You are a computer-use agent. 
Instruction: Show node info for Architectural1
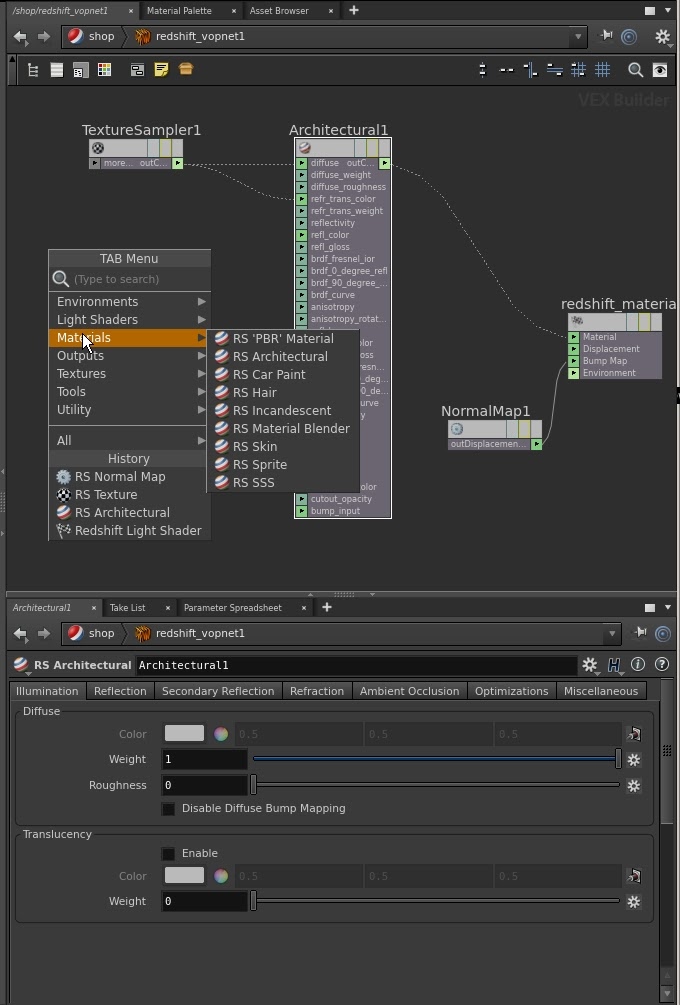point(637,665)
